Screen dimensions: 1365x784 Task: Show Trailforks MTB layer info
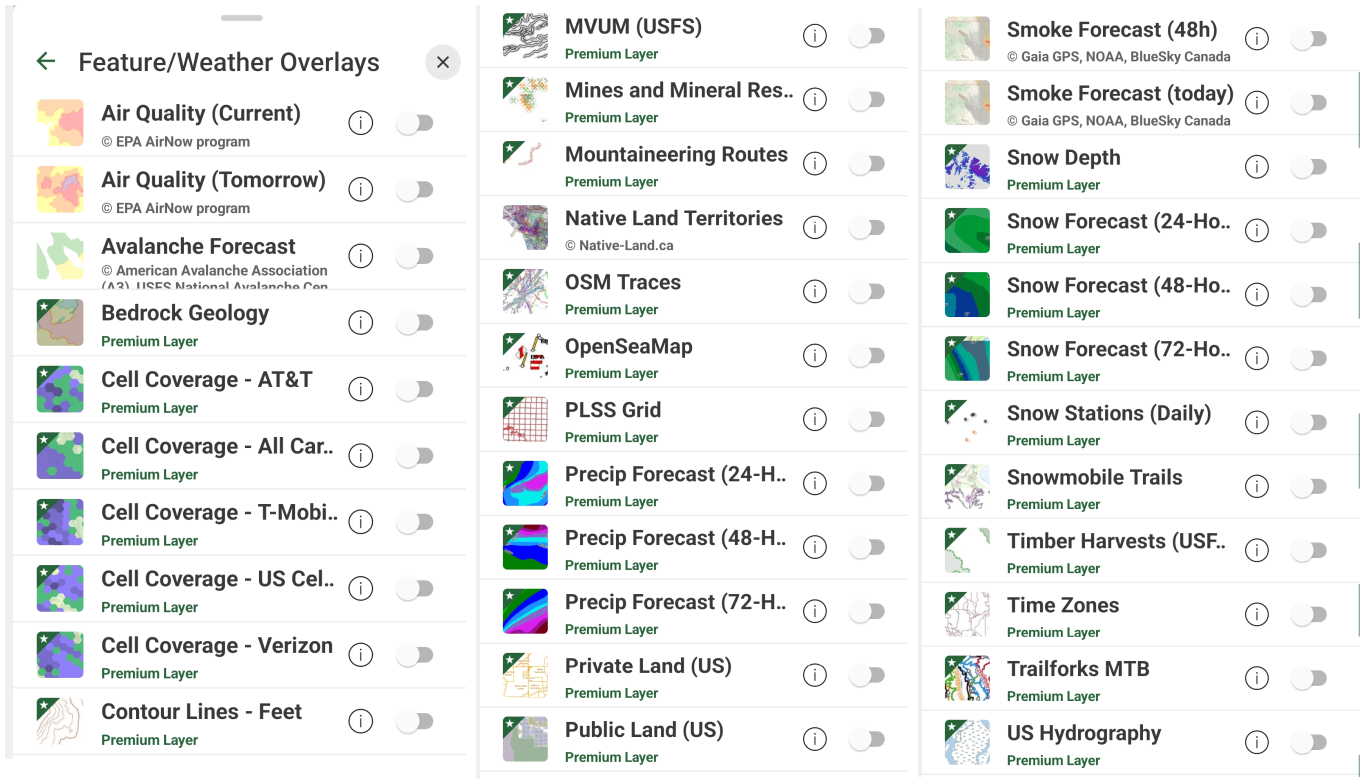point(1257,679)
